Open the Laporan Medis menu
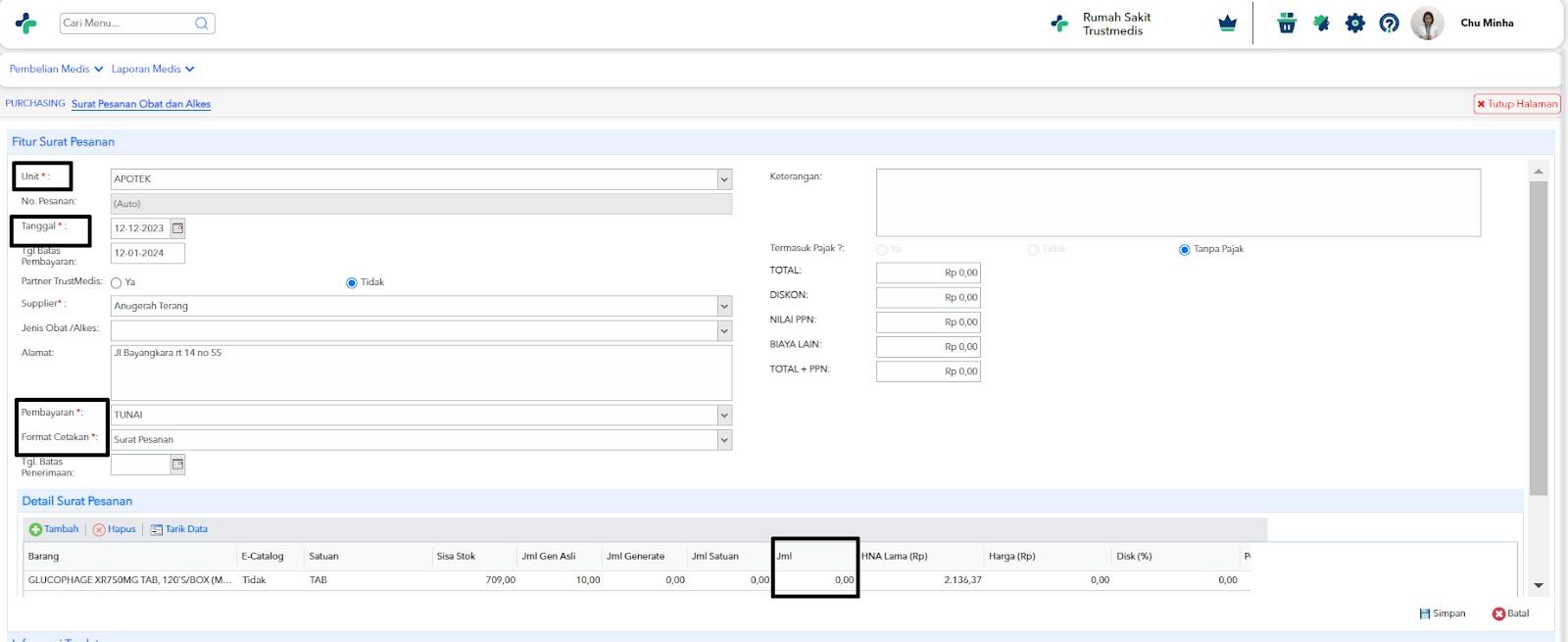 point(153,69)
